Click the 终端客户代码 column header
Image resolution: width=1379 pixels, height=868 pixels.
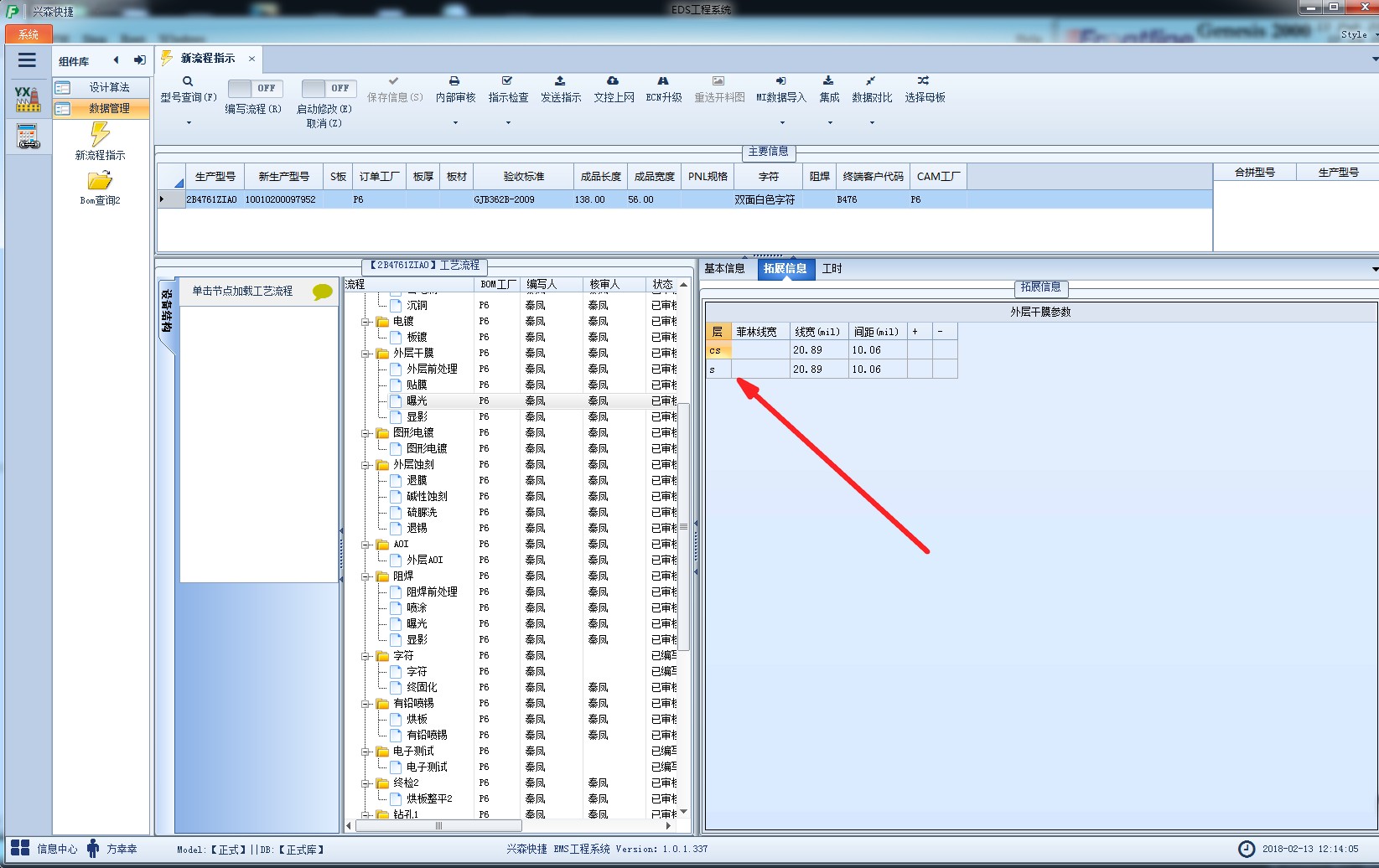(x=873, y=177)
